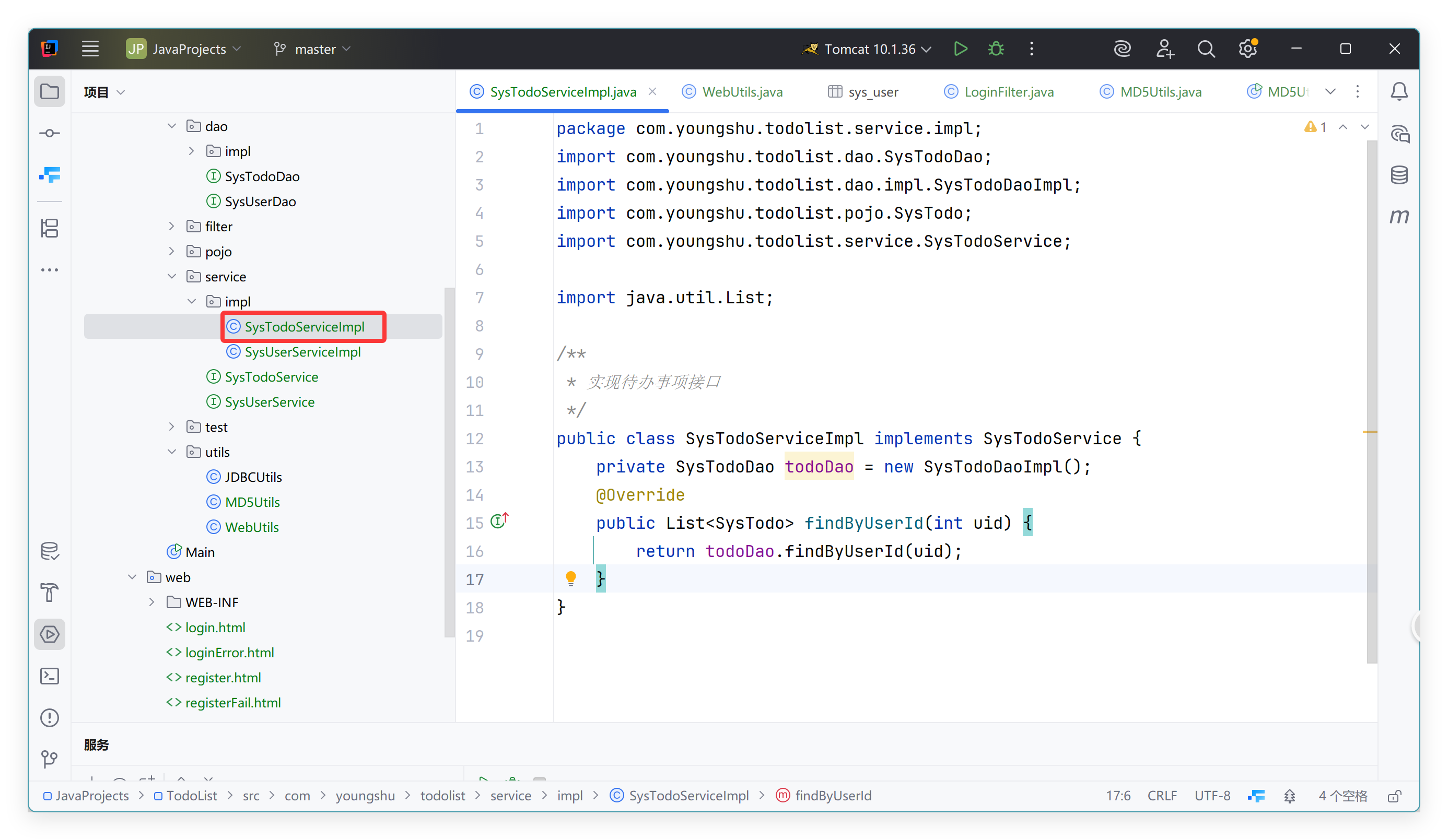
Task: Open the AI Assistant spiral icon
Action: [1122, 49]
